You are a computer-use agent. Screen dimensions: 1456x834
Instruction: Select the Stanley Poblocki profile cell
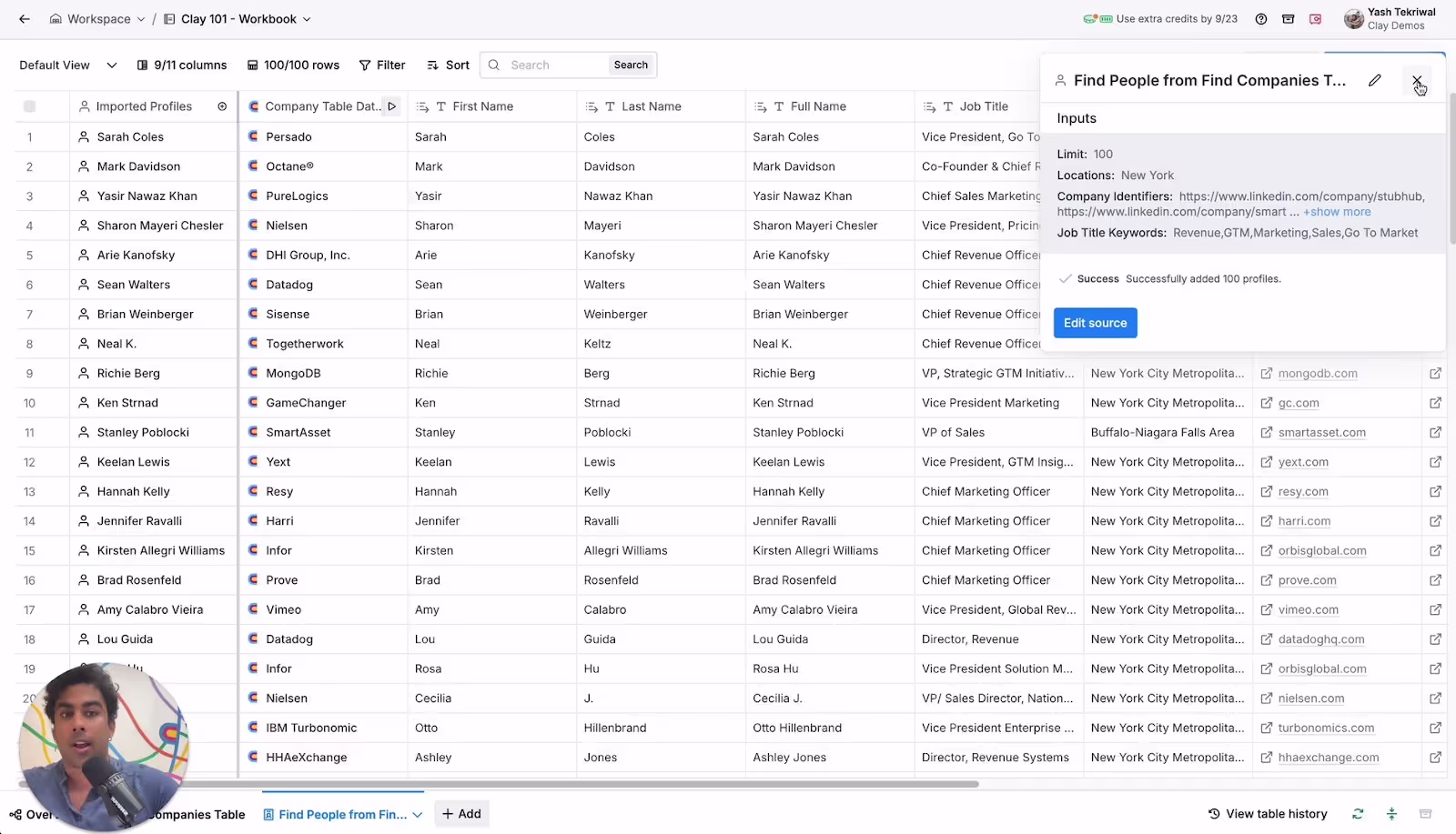point(153,432)
